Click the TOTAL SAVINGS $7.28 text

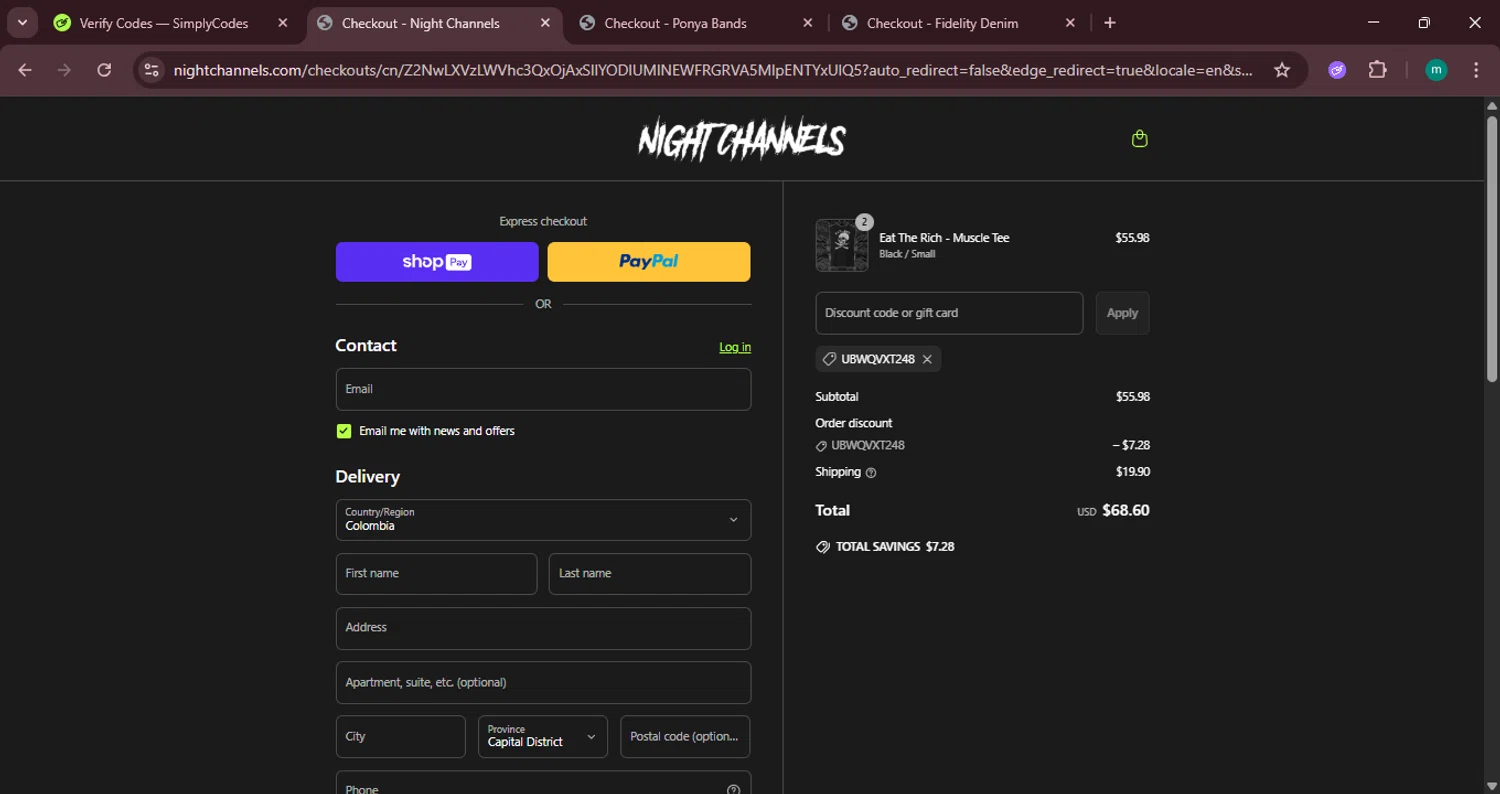pos(895,547)
